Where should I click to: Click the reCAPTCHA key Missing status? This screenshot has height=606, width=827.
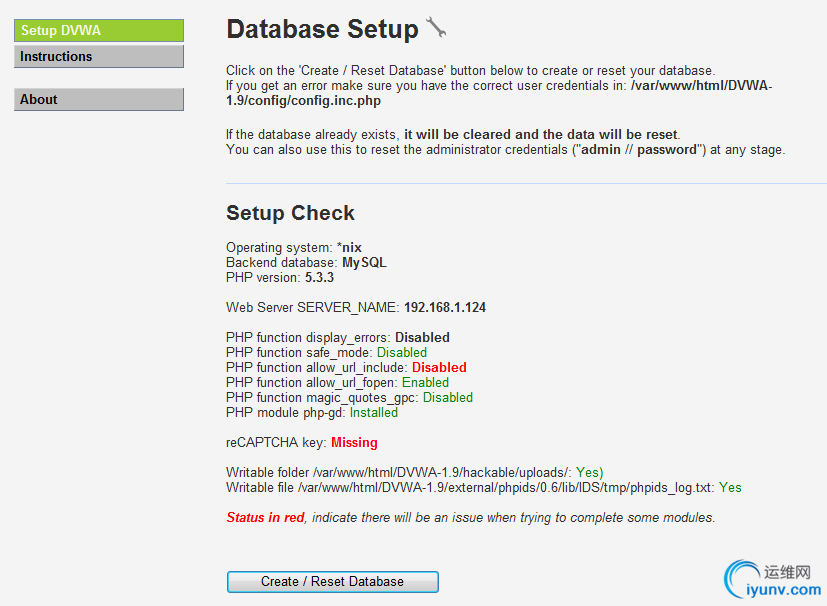tap(354, 443)
